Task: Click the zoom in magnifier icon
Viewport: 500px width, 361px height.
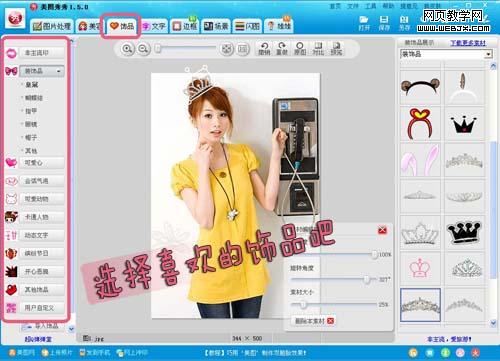Action: click(x=127, y=49)
